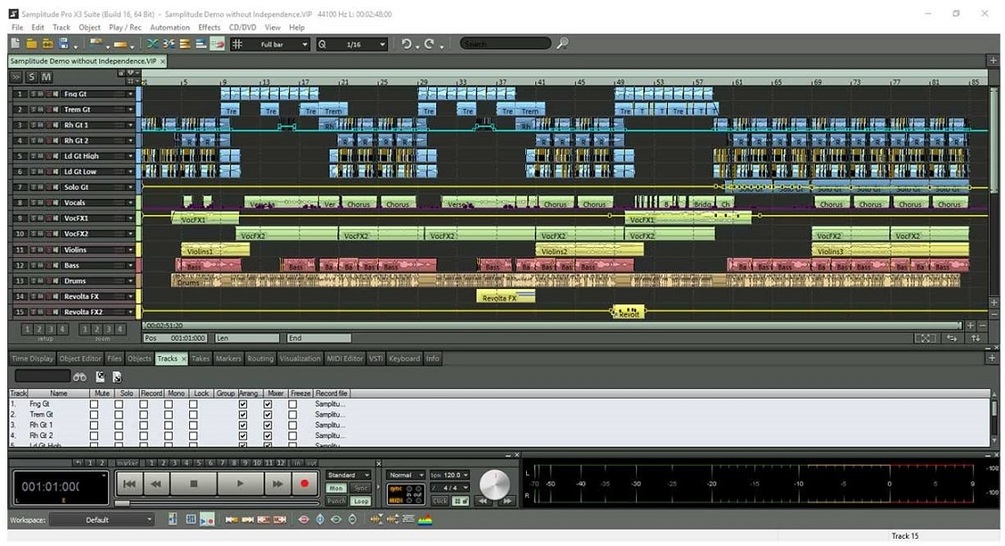This screenshot has width=1005, height=546.
Task: Switch to the MIDI Editor tab
Action: [x=345, y=358]
